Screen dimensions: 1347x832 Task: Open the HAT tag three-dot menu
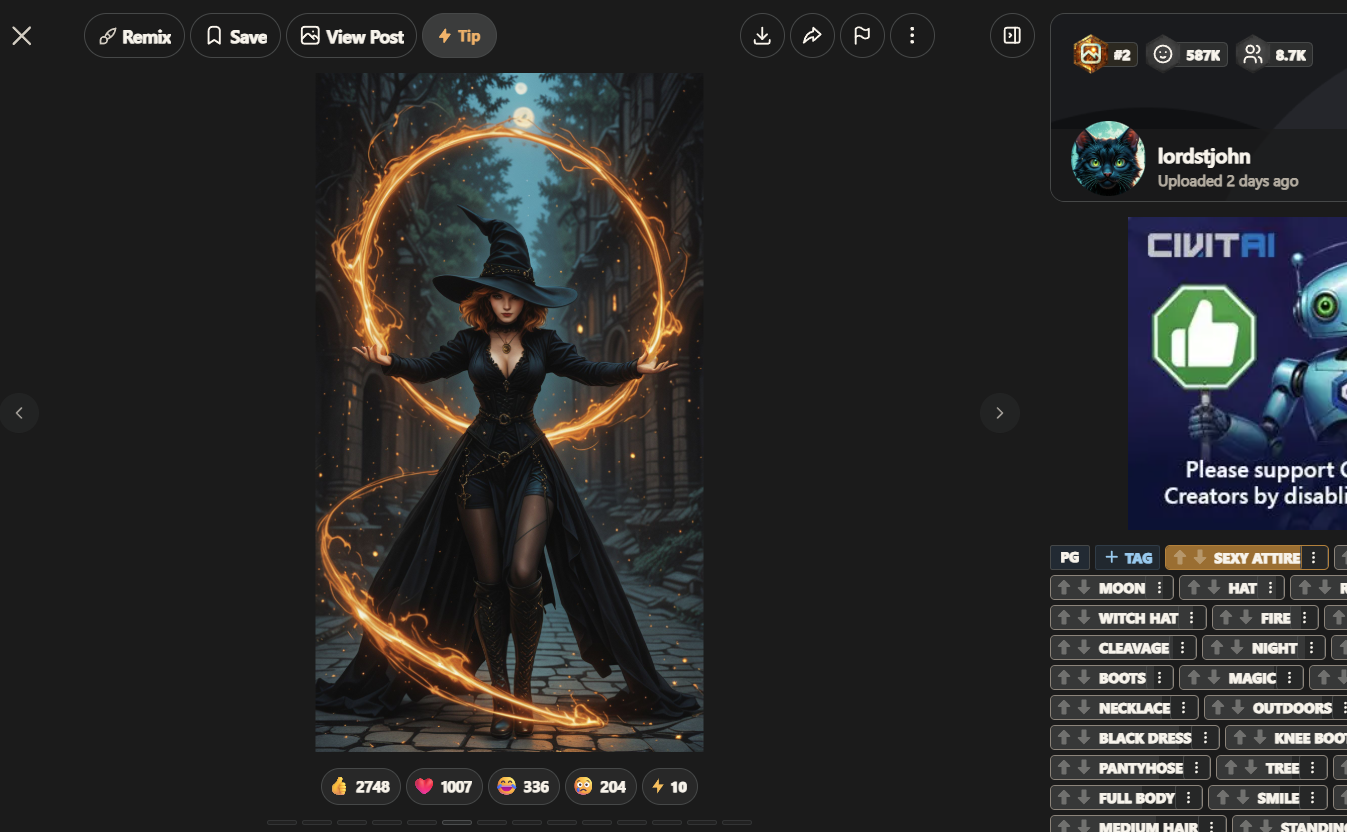click(x=1271, y=588)
